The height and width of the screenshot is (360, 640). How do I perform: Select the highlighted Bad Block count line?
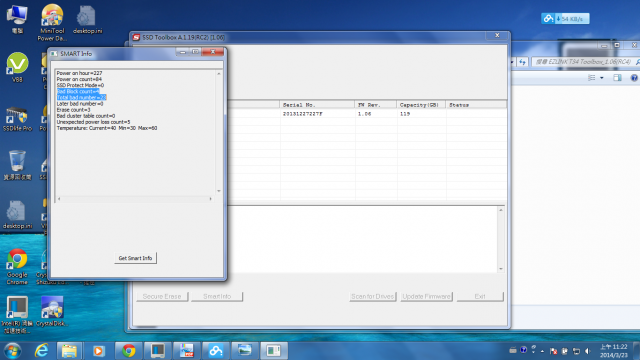pos(78,91)
